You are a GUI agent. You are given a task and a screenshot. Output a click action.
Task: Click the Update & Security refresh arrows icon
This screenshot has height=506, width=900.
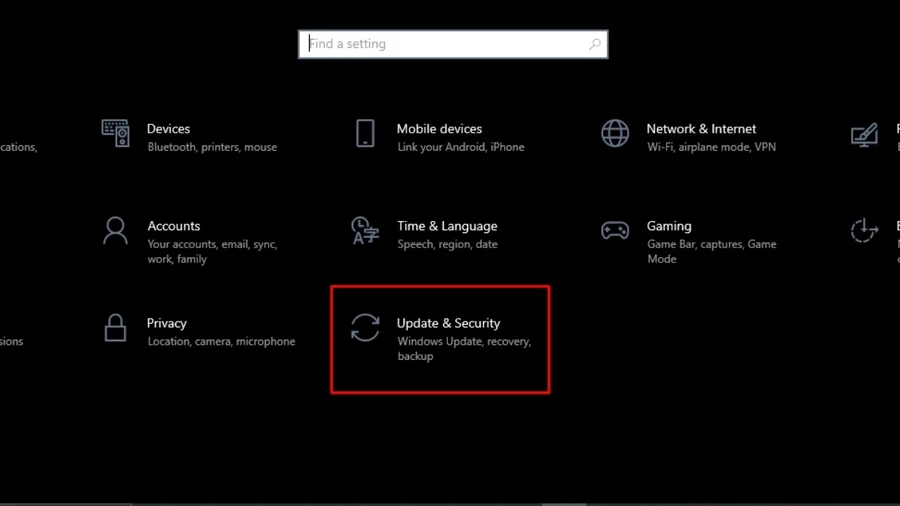coord(365,328)
